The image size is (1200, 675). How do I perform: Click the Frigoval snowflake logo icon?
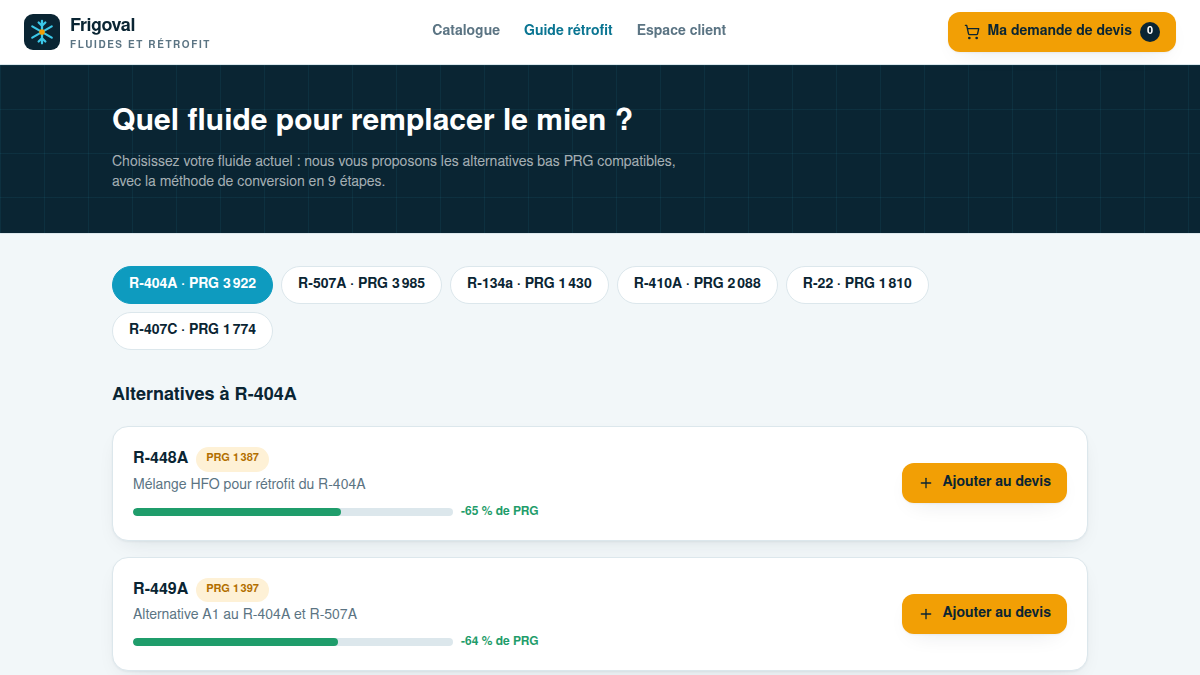(x=42, y=32)
